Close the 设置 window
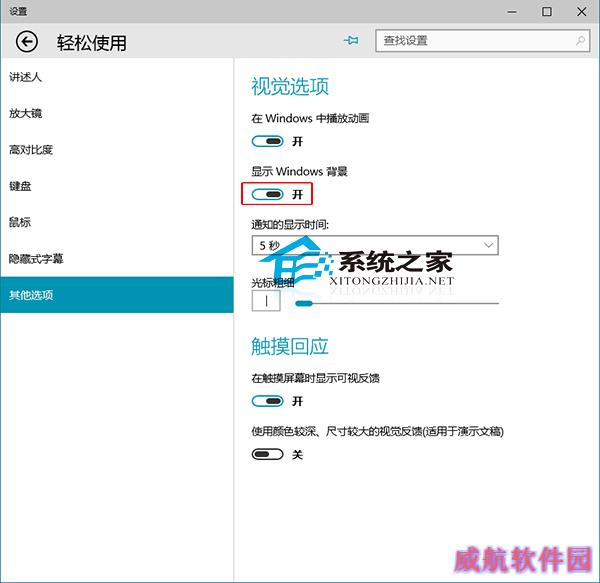 (582, 12)
